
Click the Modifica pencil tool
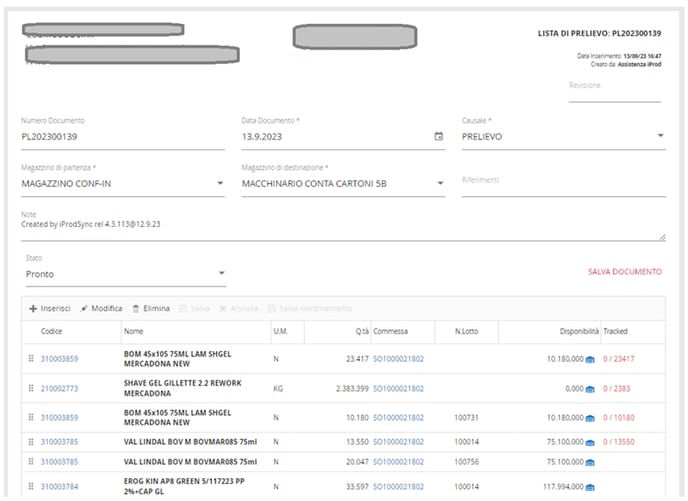point(101,308)
